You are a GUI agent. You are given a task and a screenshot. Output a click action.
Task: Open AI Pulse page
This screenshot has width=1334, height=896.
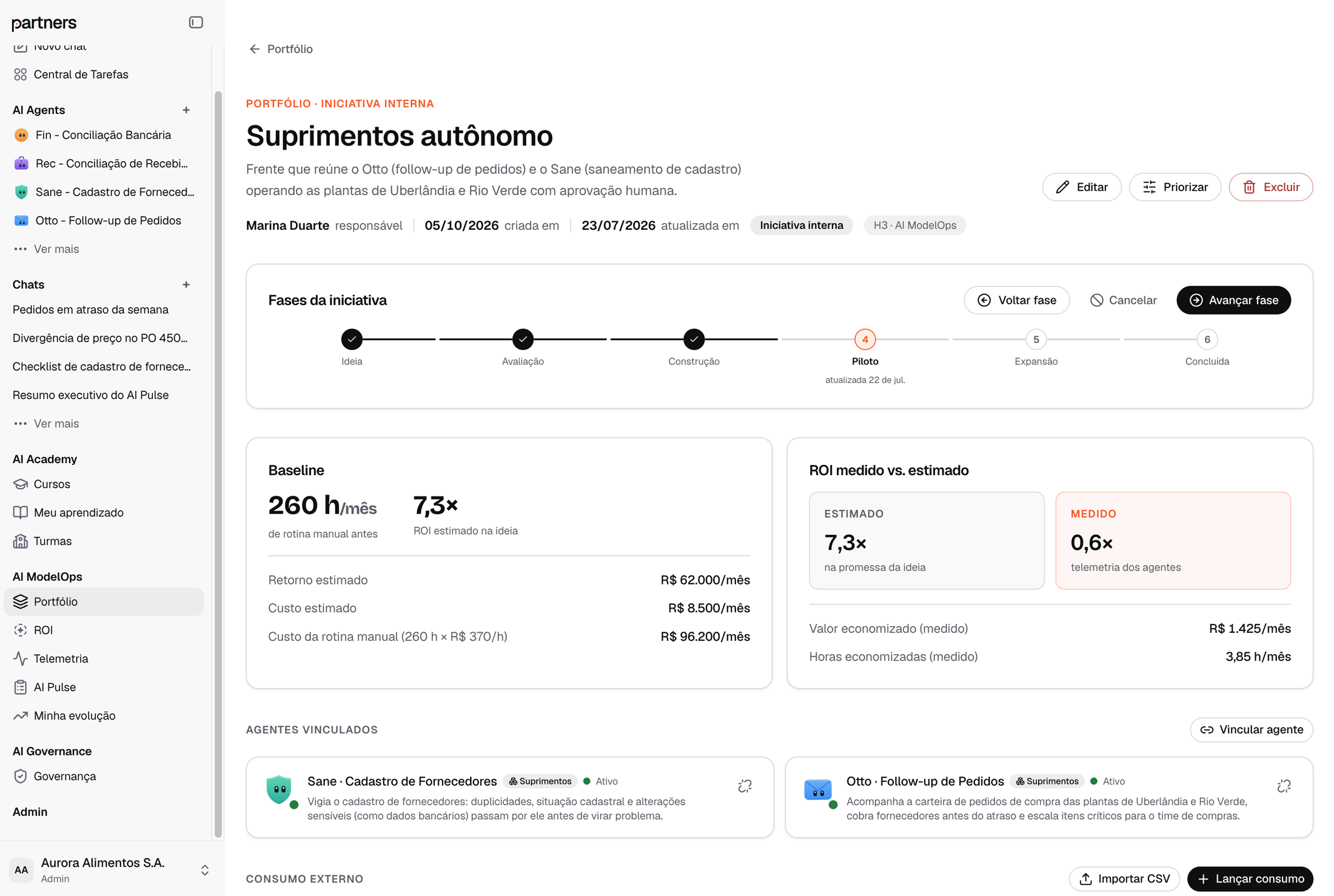pyautogui.click(x=103, y=687)
